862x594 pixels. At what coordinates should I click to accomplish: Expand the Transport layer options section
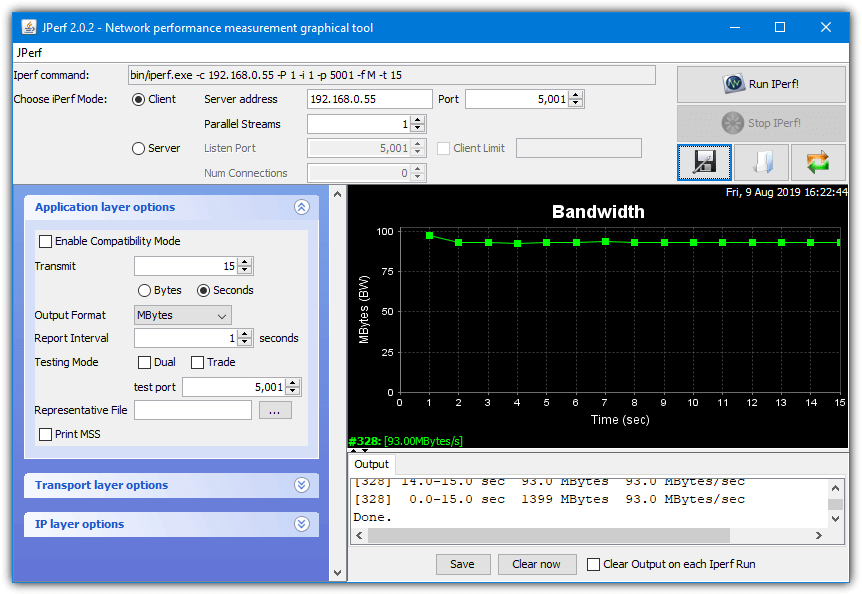[301, 486]
